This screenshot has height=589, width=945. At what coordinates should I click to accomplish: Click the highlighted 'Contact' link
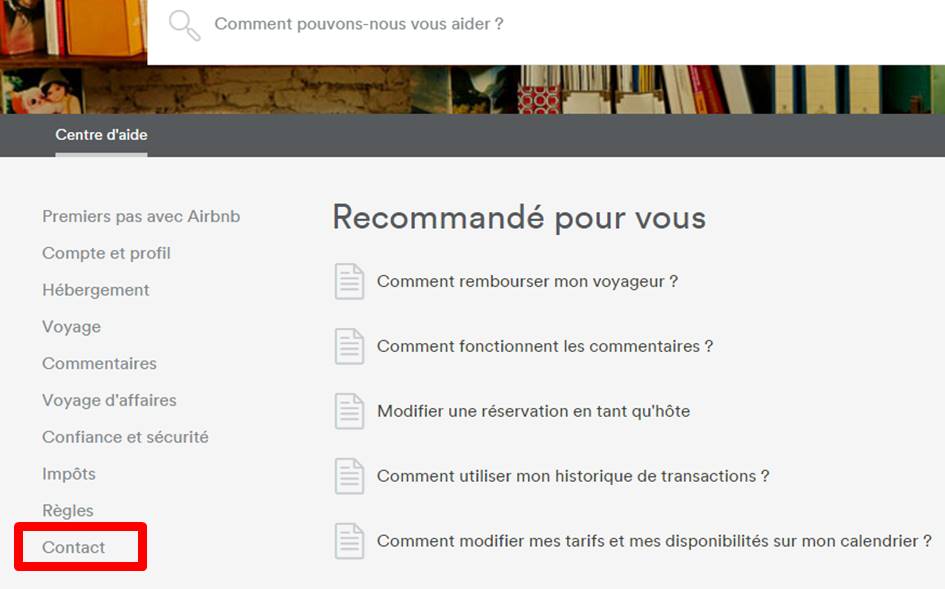tap(74, 548)
